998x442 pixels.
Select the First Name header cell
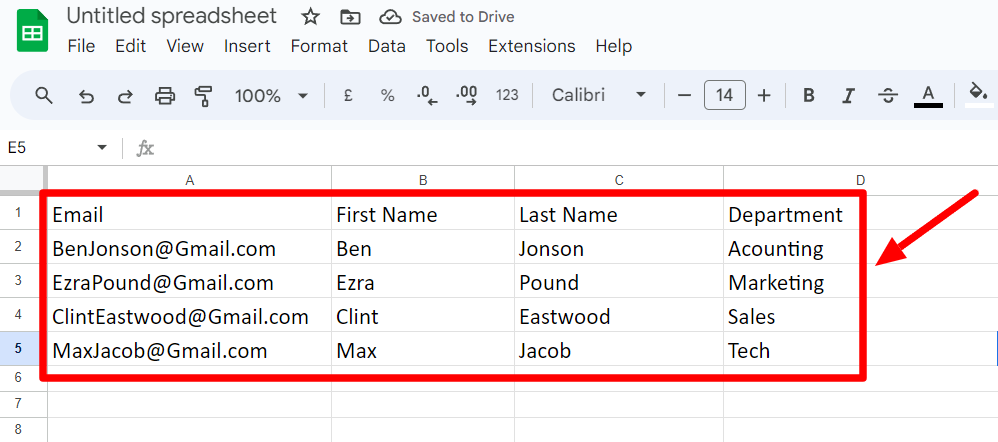pos(423,213)
